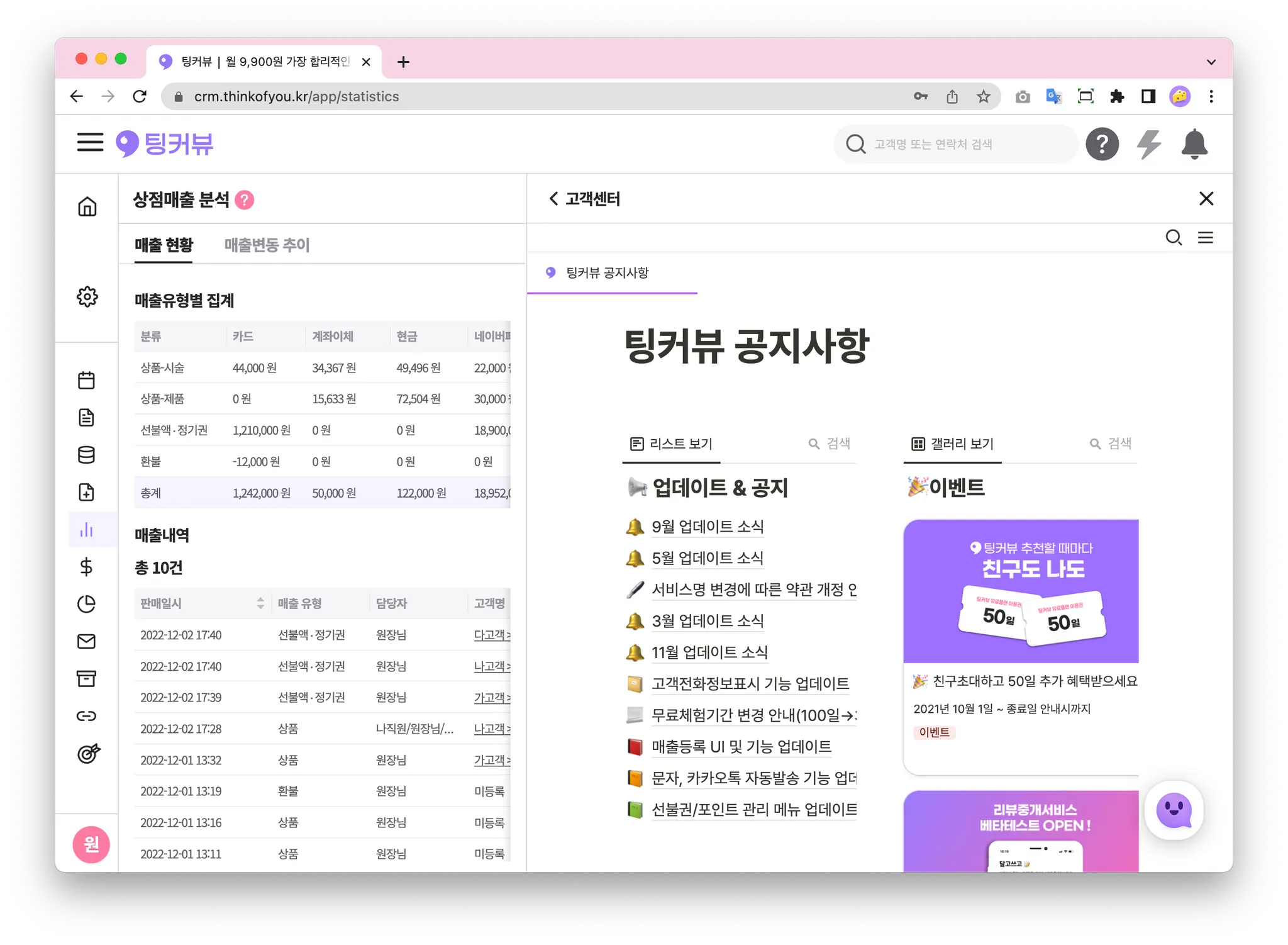Open the 친구도 나도 event thumbnail
The width and height of the screenshot is (1288, 945).
[1020, 591]
